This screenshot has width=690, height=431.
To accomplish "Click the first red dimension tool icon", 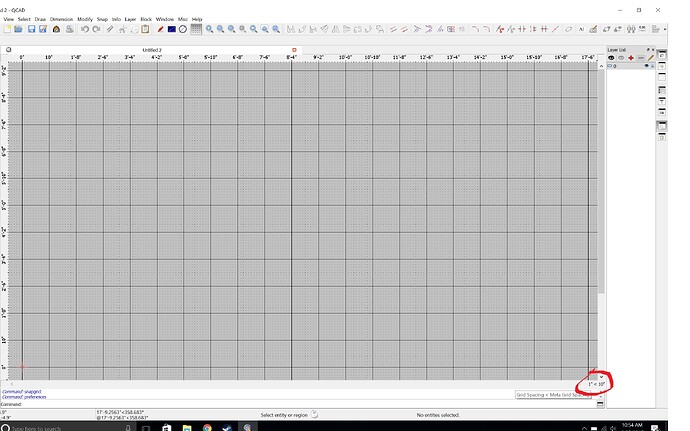I will tap(499, 29).
